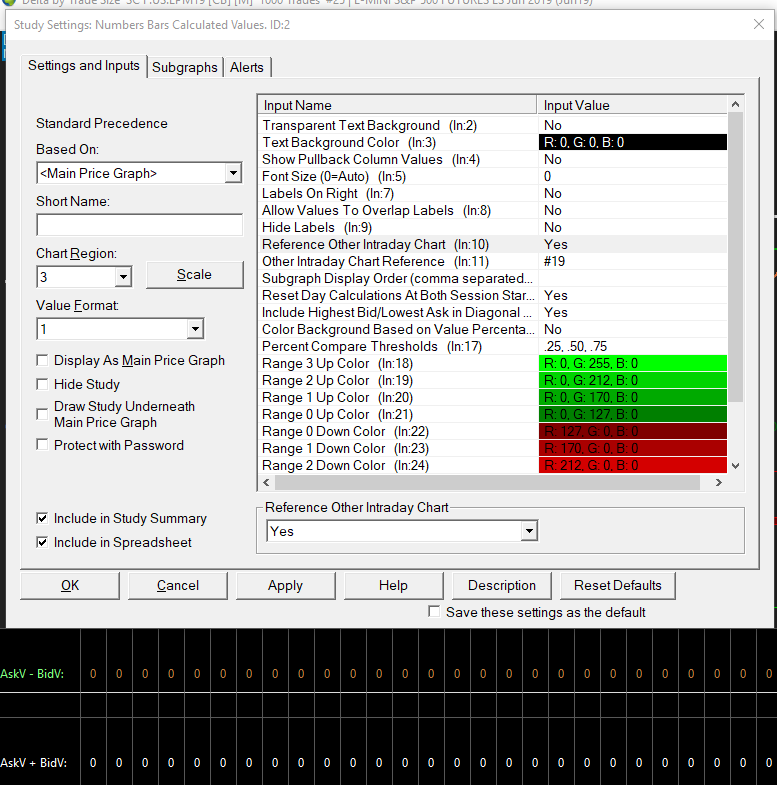Pick the Text Background Color black swatch
This screenshot has width=777, height=785.
pos(632,142)
